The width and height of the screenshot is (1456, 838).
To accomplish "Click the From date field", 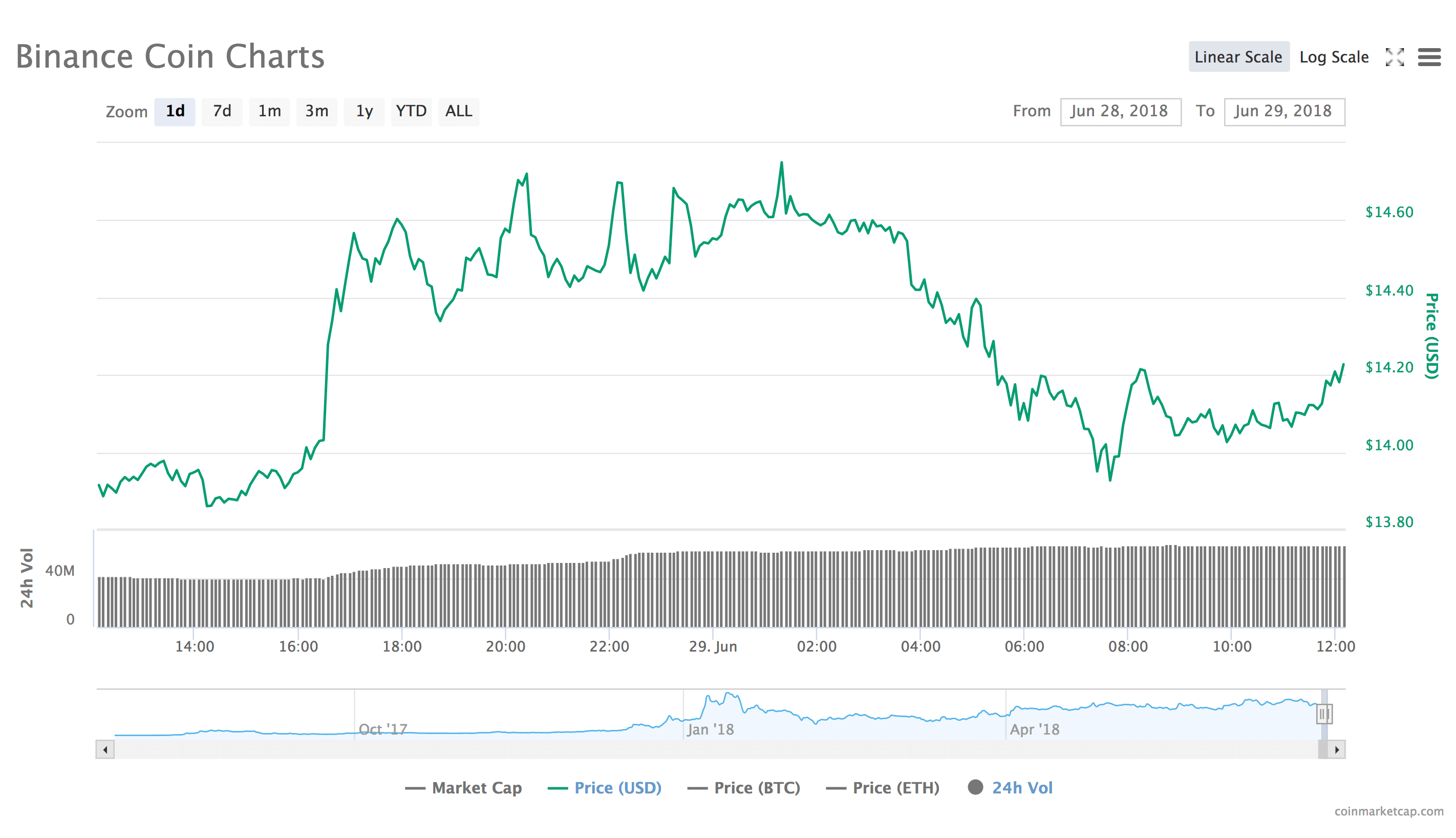I will (1120, 111).
